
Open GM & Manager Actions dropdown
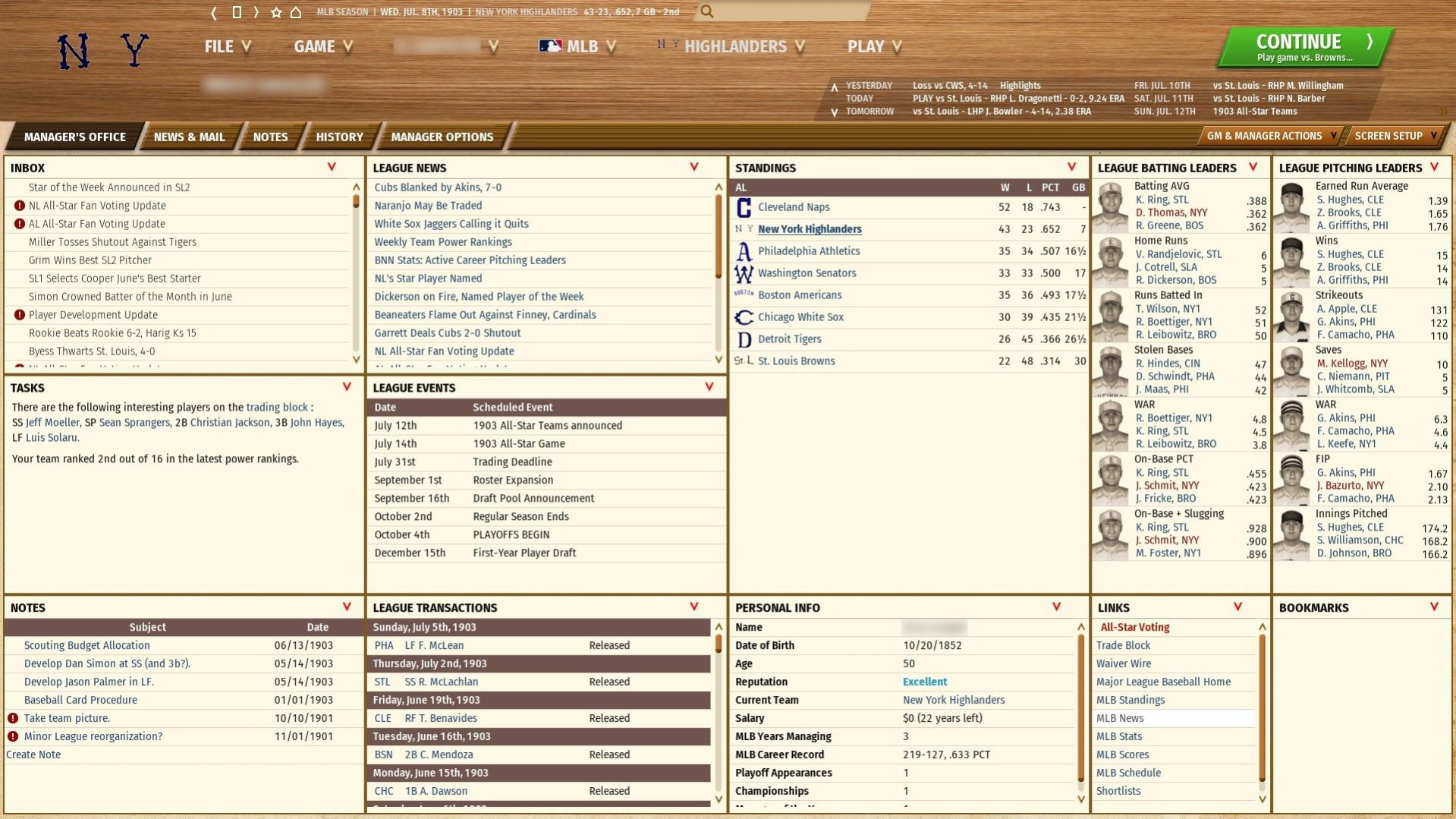[x=1271, y=136]
